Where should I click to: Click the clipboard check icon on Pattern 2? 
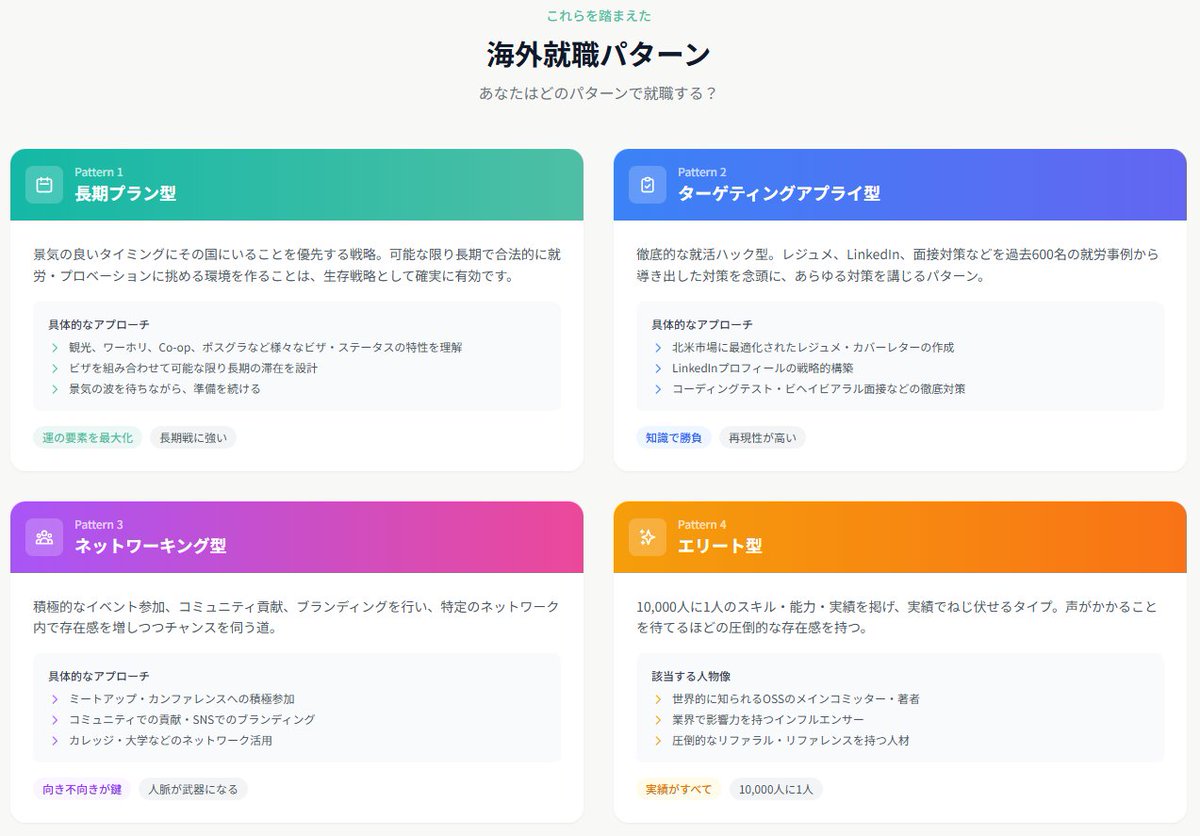pyautogui.click(x=647, y=185)
